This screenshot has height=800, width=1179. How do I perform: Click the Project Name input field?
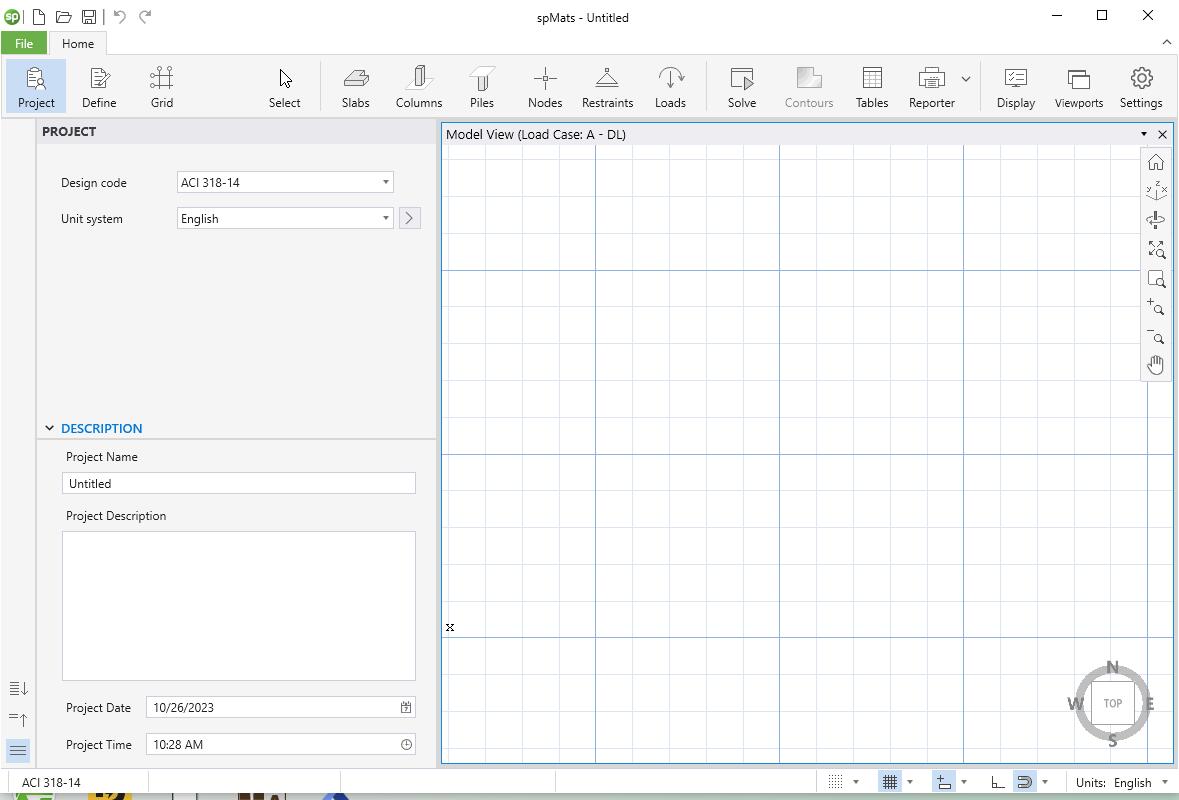[239, 483]
